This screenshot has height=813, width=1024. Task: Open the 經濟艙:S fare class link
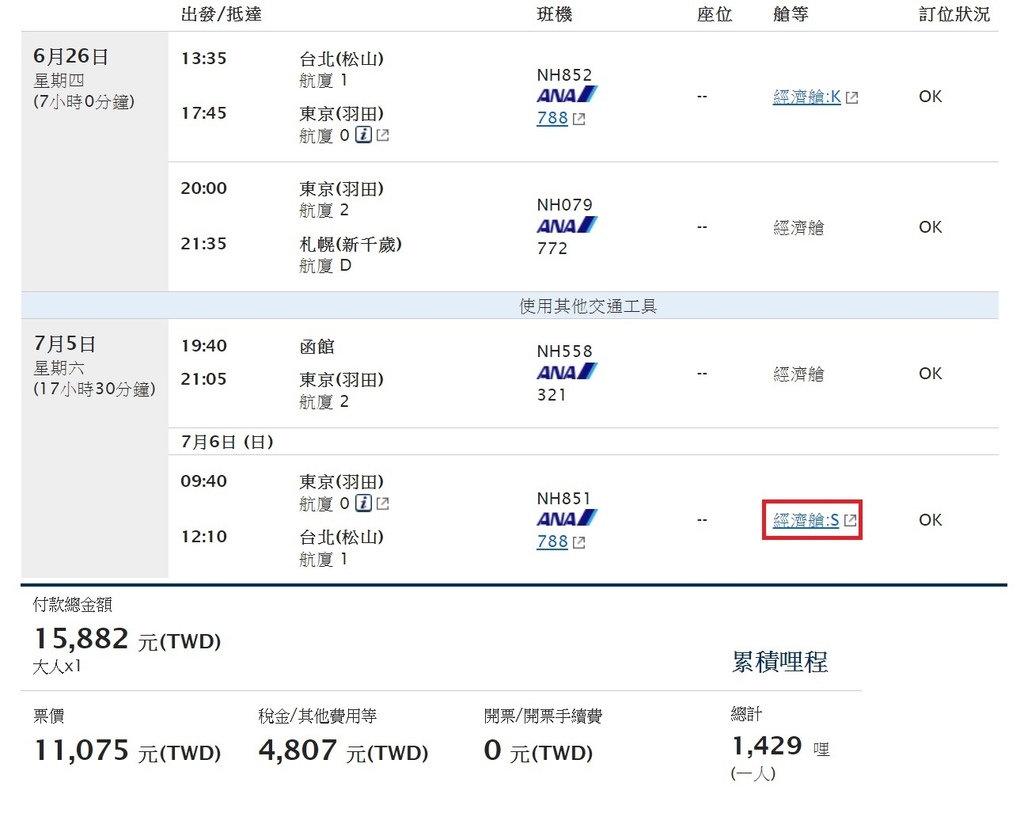[x=806, y=520]
